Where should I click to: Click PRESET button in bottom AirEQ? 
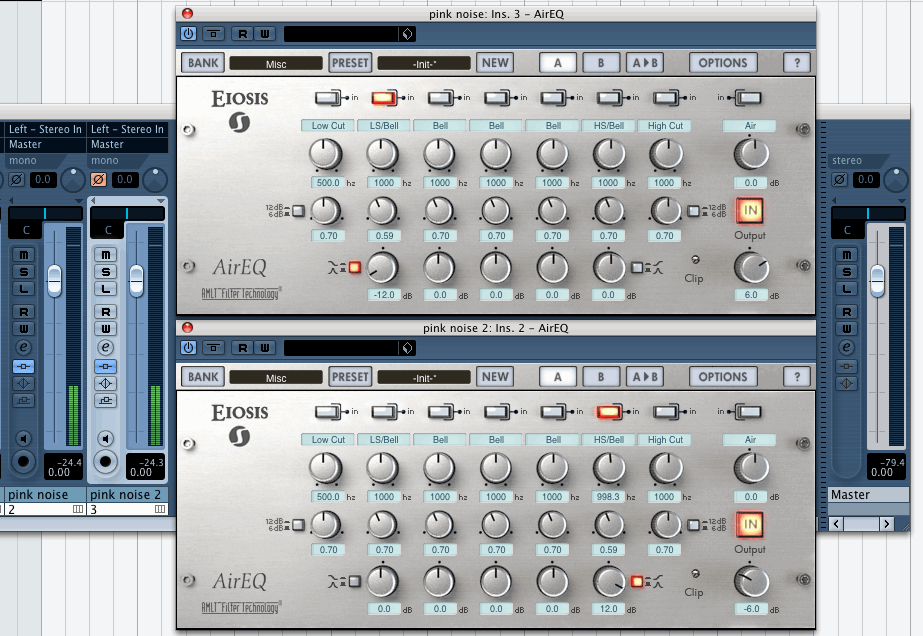coord(350,377)
